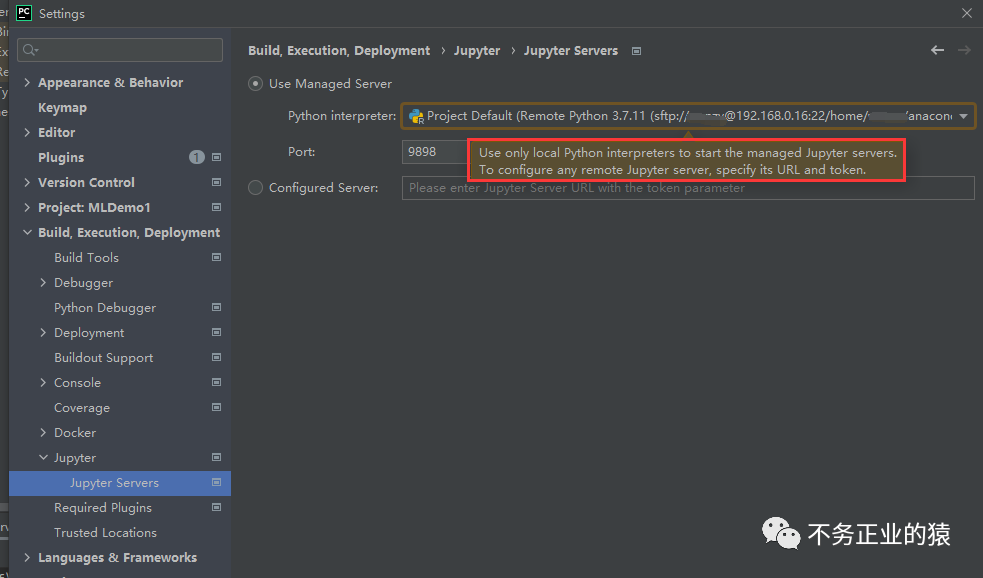Screen dimensions: 983x578
Task: Click project-level icon next to Coverage
Action: pos(216,407)
